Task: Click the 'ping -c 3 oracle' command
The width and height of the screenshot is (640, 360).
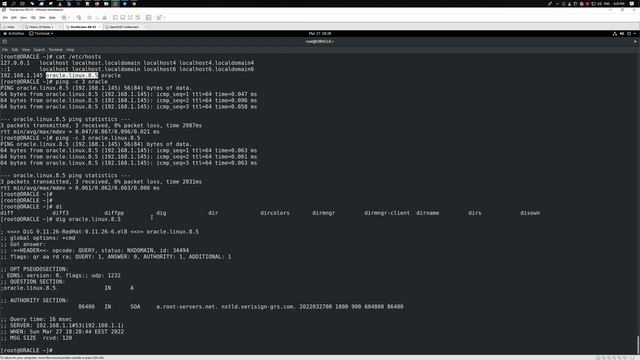Action: (82, 82)
